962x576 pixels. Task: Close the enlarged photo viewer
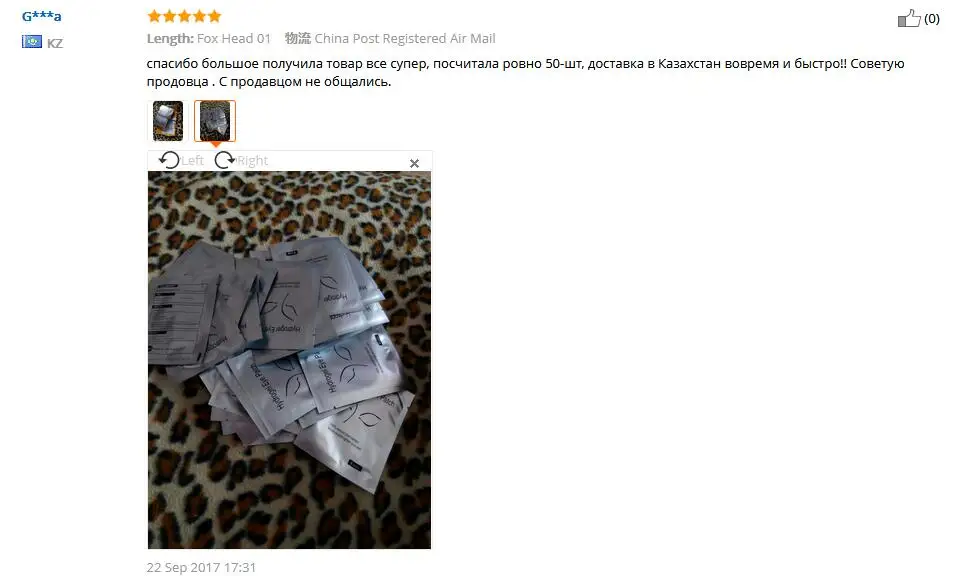coord(414,163)
